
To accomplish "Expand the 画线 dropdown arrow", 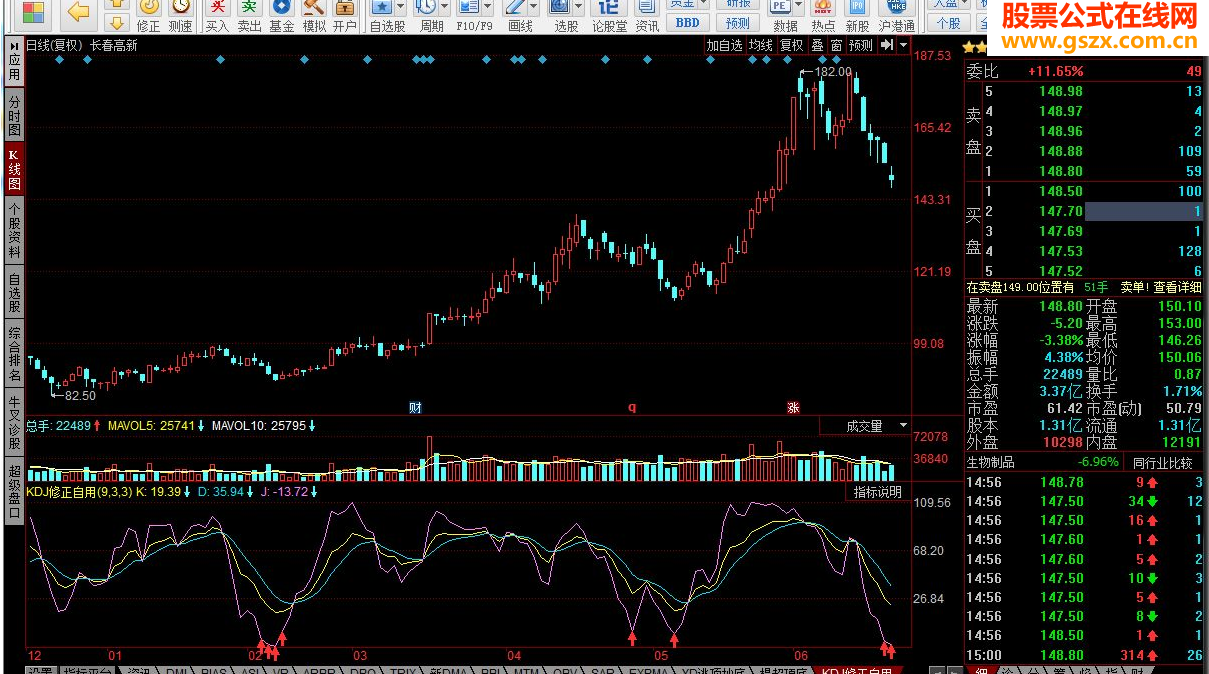I will pyautogui.click(x=533, y=8).
